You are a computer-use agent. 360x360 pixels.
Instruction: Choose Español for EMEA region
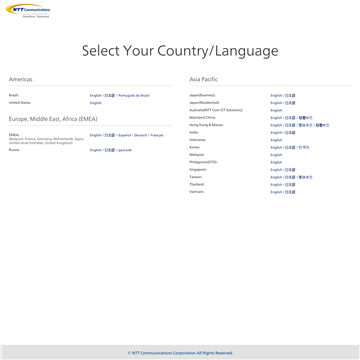coord(125,135)
